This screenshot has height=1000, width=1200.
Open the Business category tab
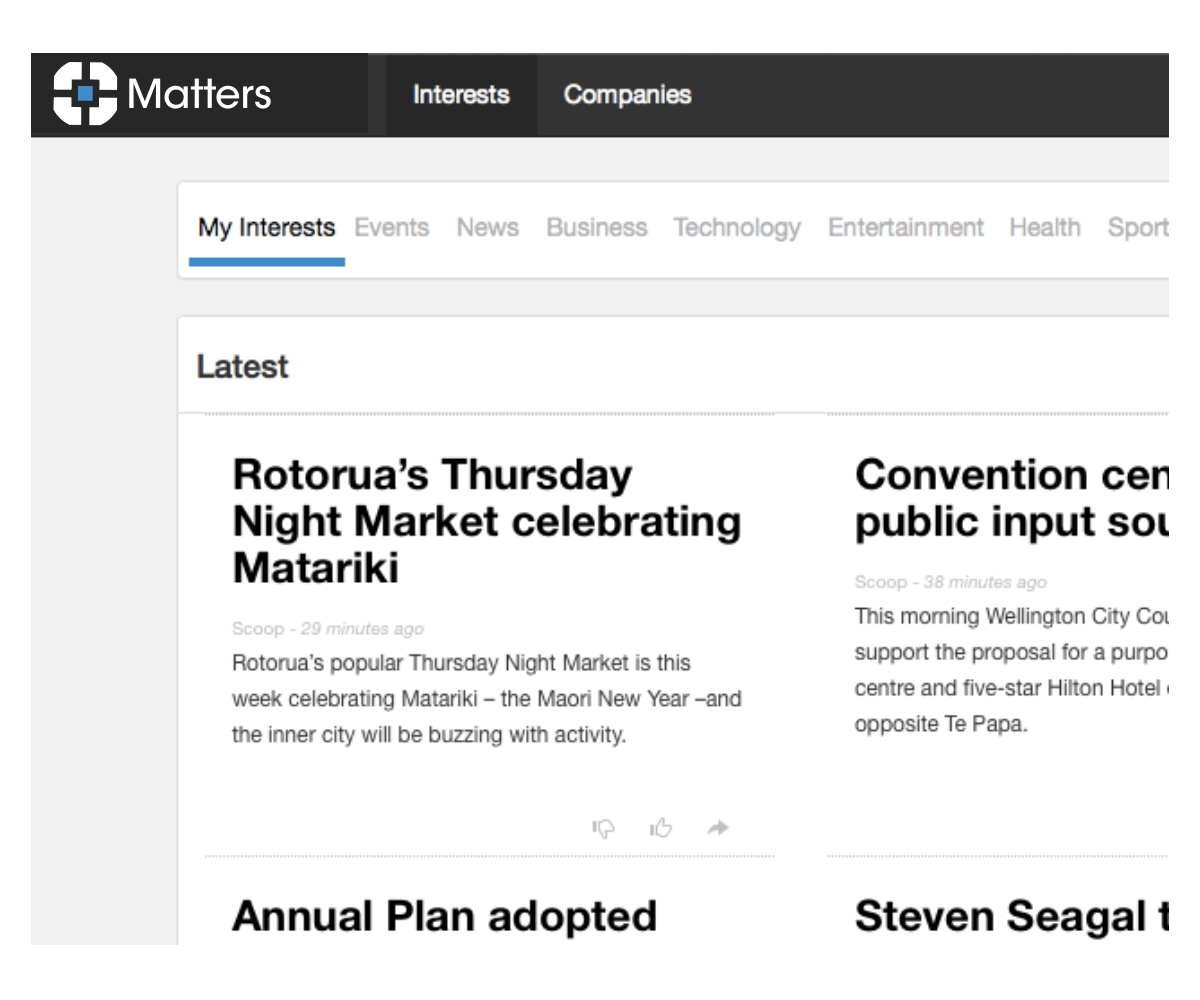pos(597,228)
